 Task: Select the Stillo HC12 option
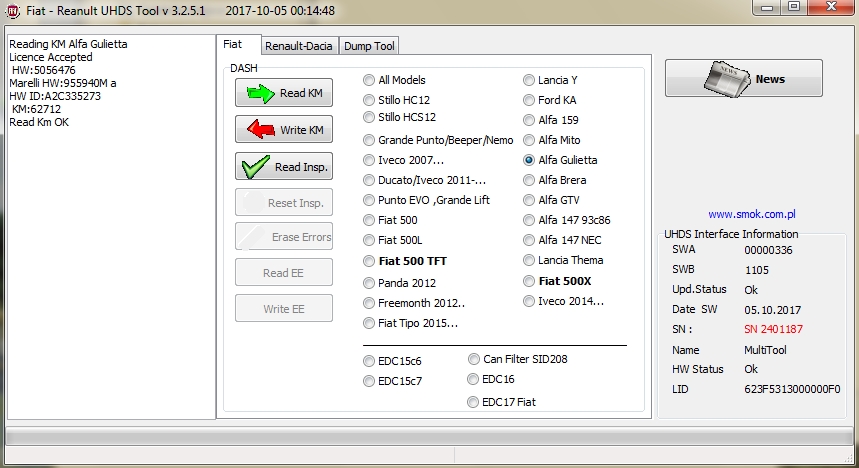(x=369, y=100)
